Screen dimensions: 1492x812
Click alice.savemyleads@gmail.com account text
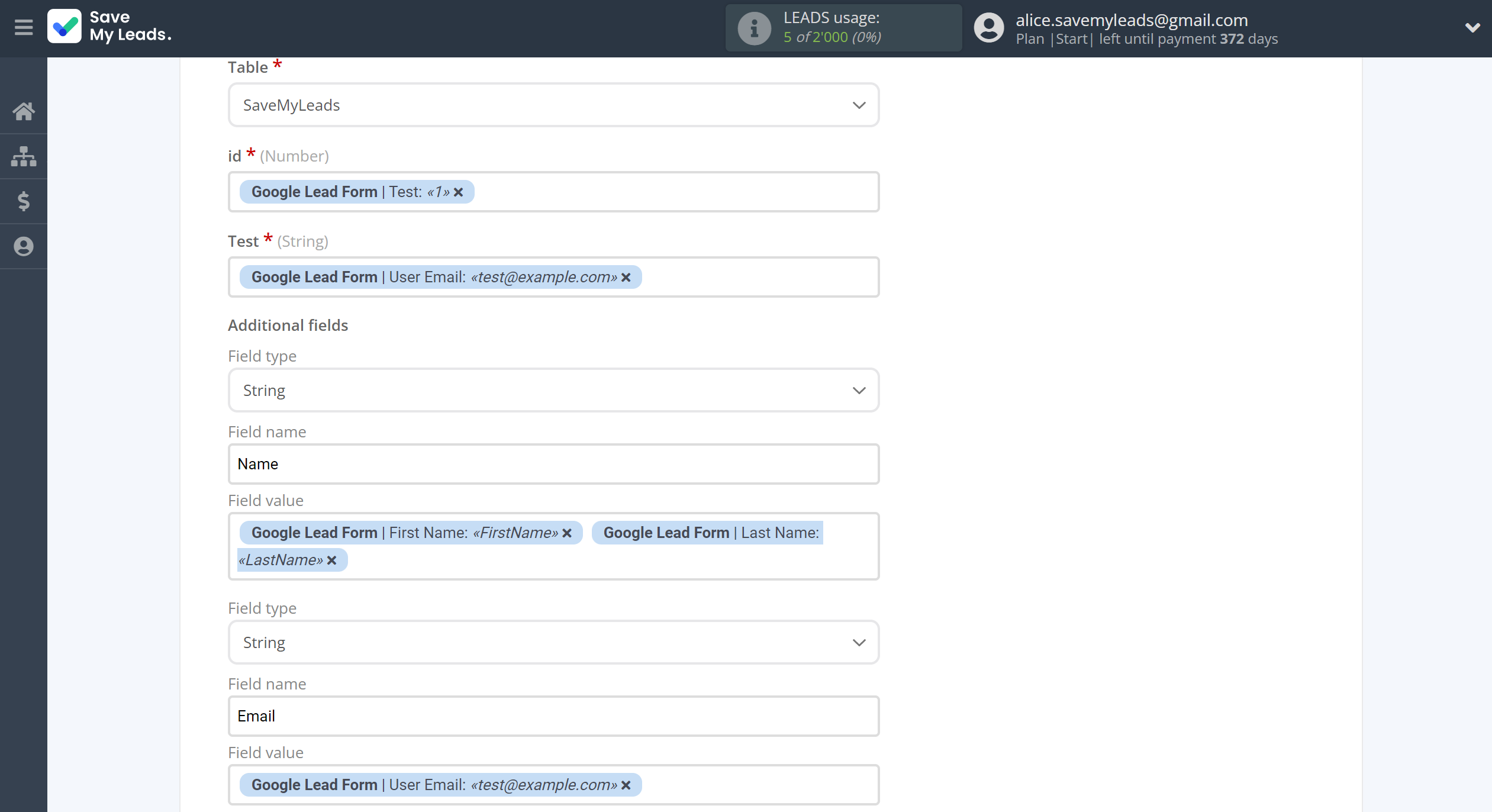click(x=1132, y=20)
